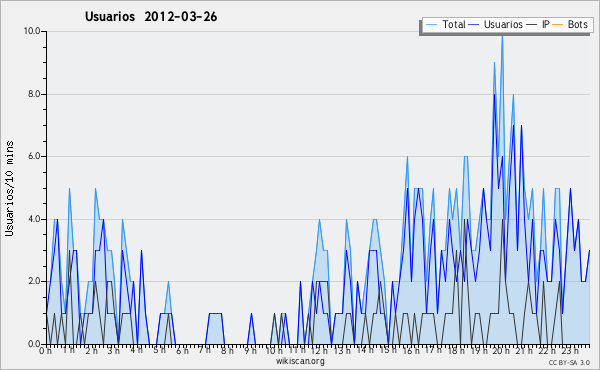Image resolution: width=600 pixels, height=370 pixels.
Task: Click the y-axis value 2.0
Action: click(x=34, y=281)
